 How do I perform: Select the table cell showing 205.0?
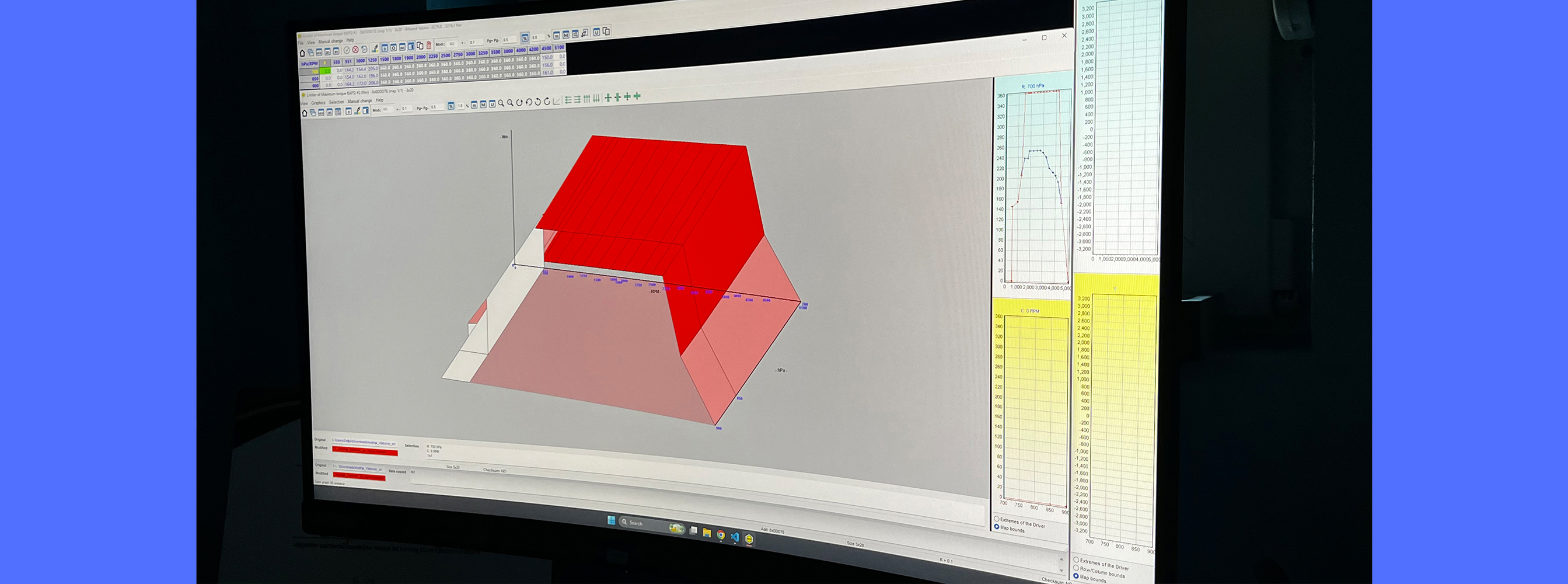pos(372,69)
